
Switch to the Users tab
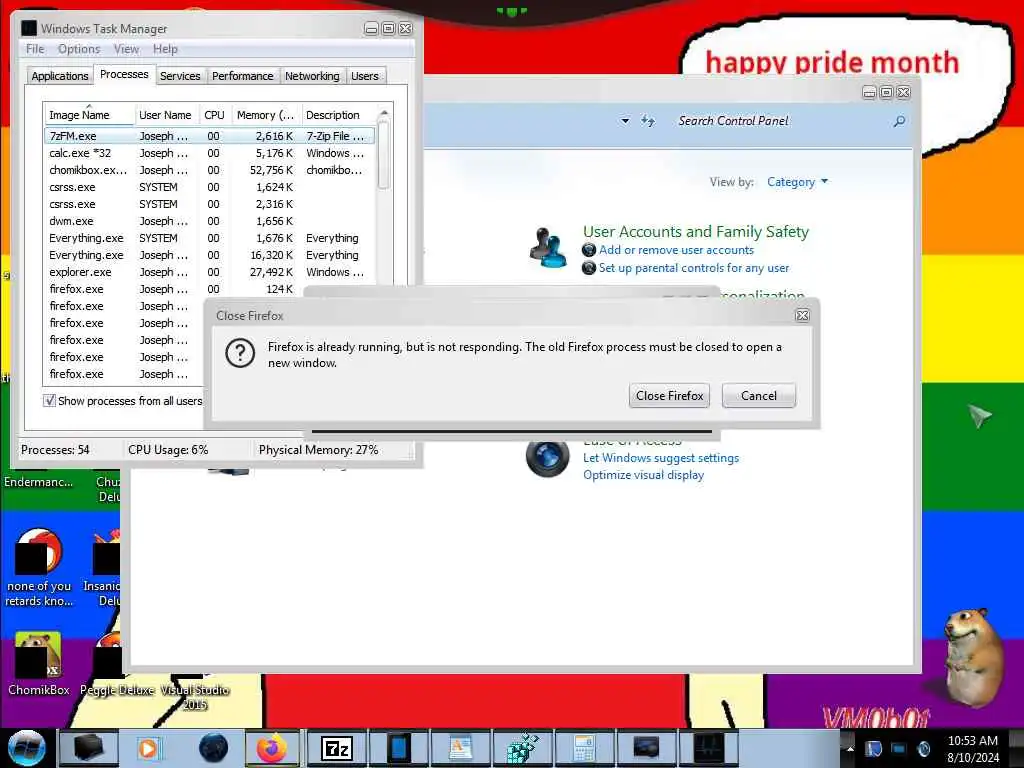point(364,76)
